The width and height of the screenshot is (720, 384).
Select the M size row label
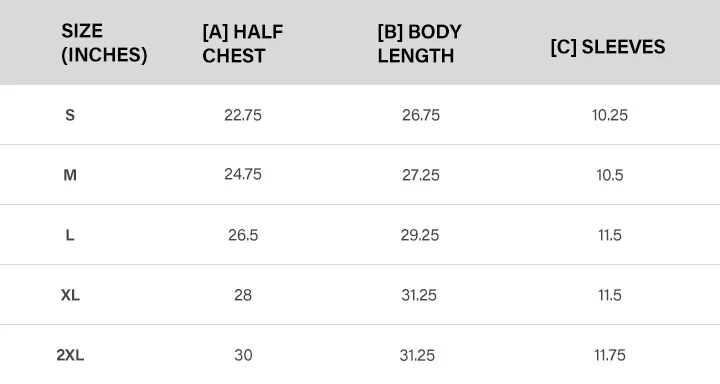(x=70, y=175)
